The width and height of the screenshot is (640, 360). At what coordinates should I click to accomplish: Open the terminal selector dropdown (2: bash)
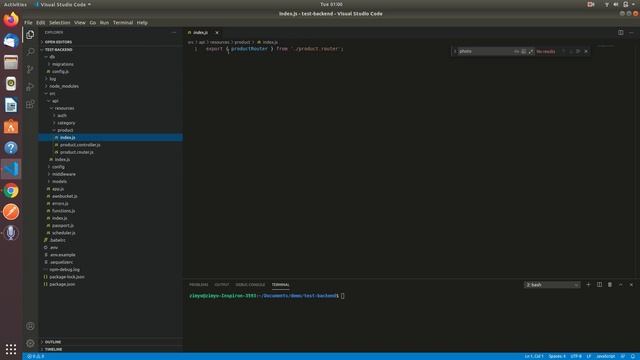pyautogui.click(x=552, y=285)
